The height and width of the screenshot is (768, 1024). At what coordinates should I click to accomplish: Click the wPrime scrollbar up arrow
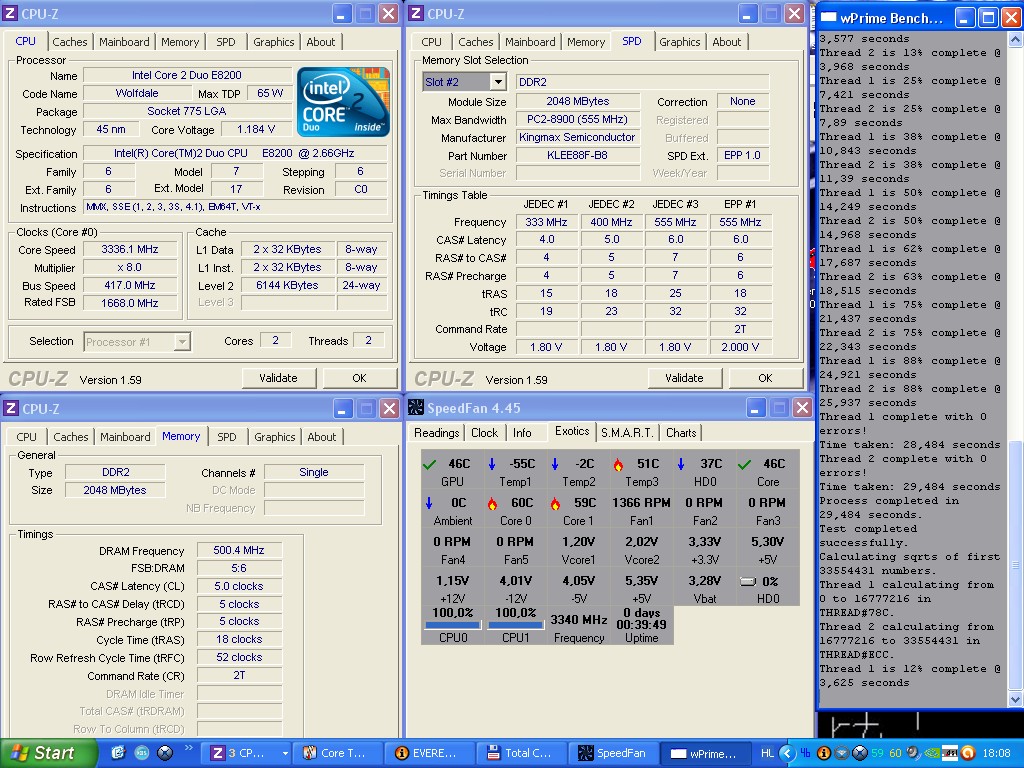click(1016, 39)
